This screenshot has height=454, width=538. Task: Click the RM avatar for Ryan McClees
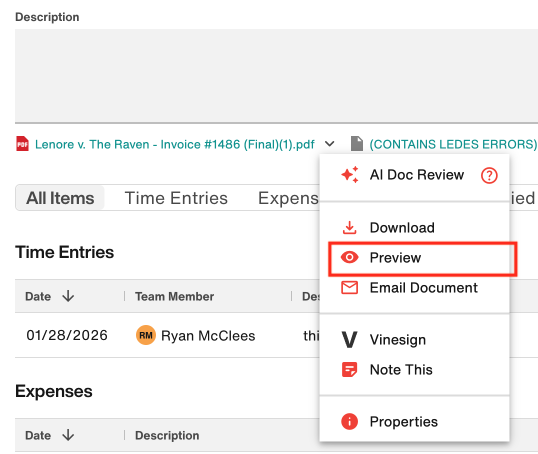click(146, 335)
